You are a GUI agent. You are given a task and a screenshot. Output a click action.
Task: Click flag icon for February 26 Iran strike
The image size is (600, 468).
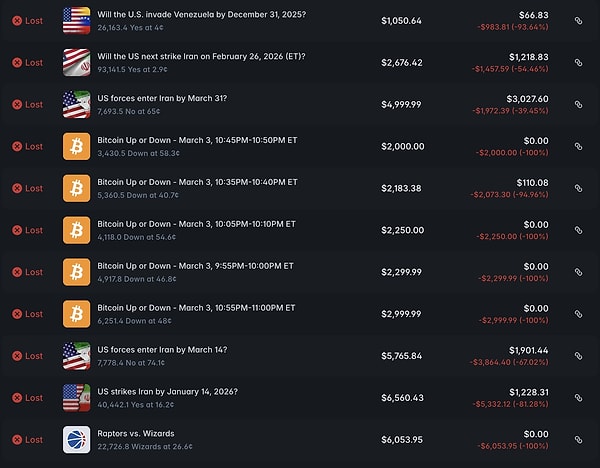76,62
